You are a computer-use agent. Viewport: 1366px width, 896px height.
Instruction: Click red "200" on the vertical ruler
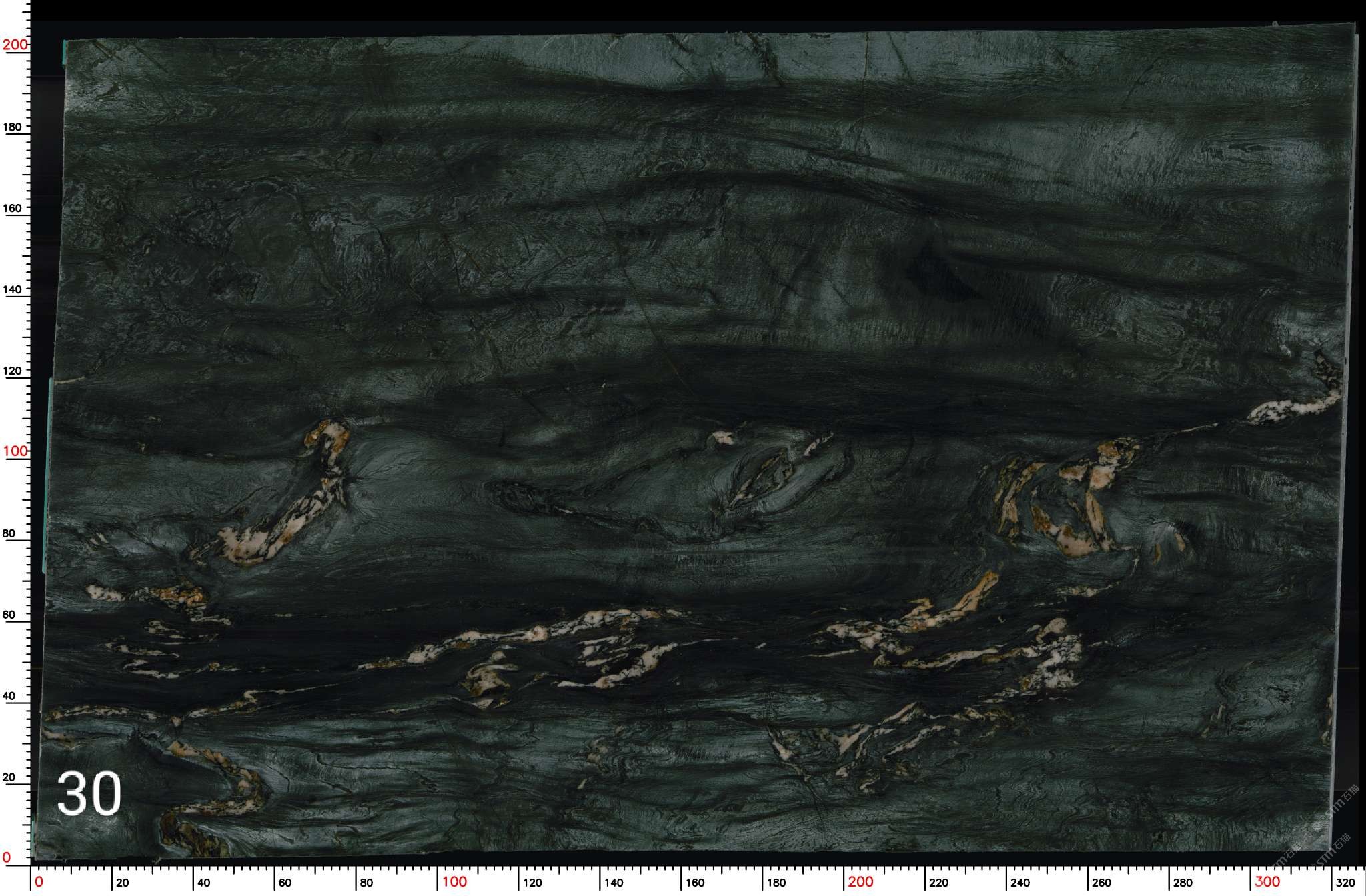pos(15,45)
